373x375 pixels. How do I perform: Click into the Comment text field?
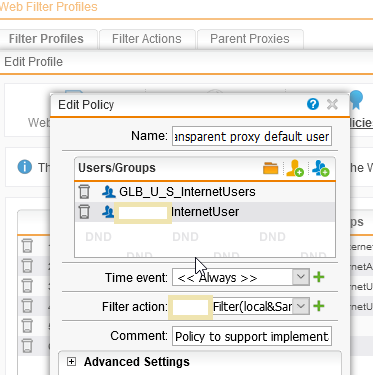(x=252, y=336)
